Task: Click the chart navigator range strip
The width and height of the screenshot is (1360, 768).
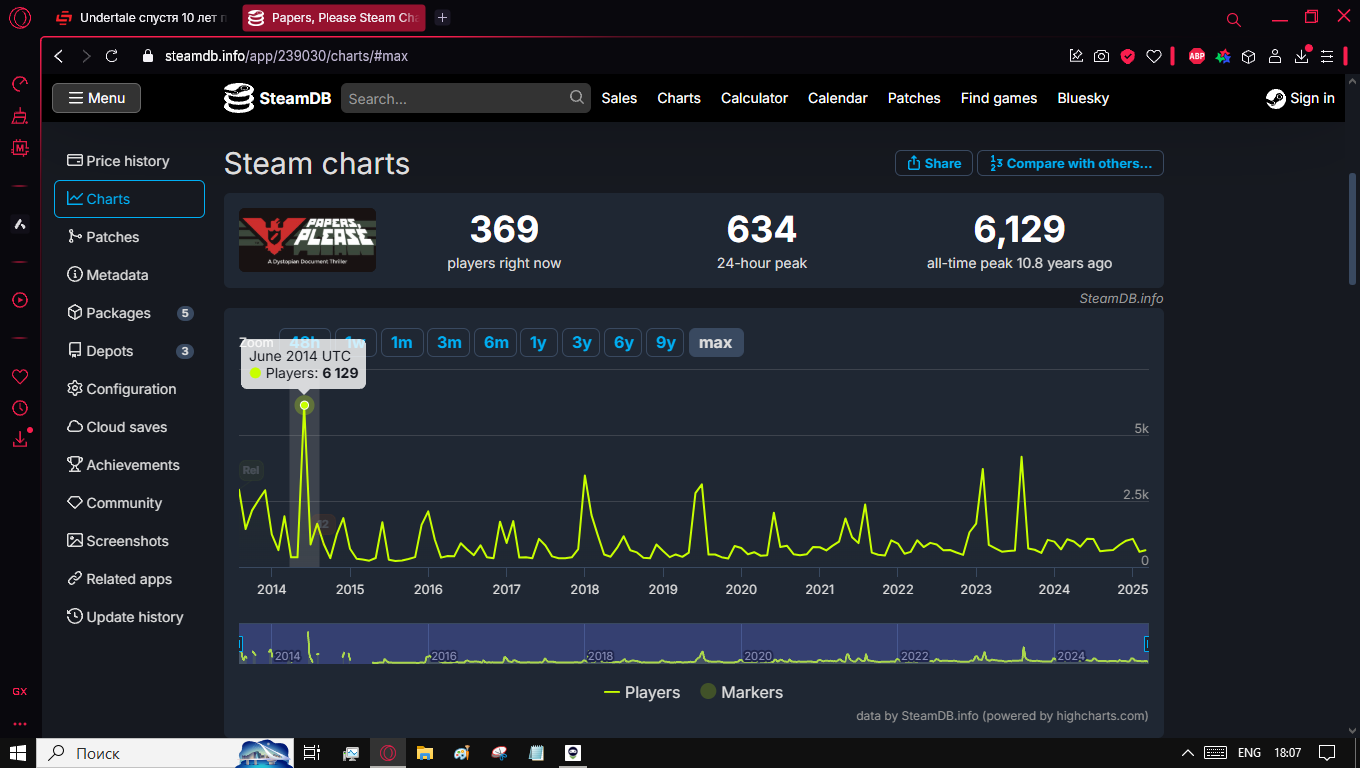Action: (693, 643)
